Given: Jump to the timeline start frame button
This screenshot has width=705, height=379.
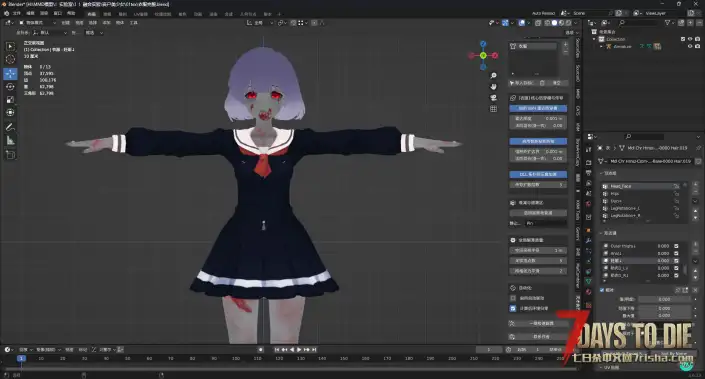Looking at the screenshot, I should tap(277, 349).
